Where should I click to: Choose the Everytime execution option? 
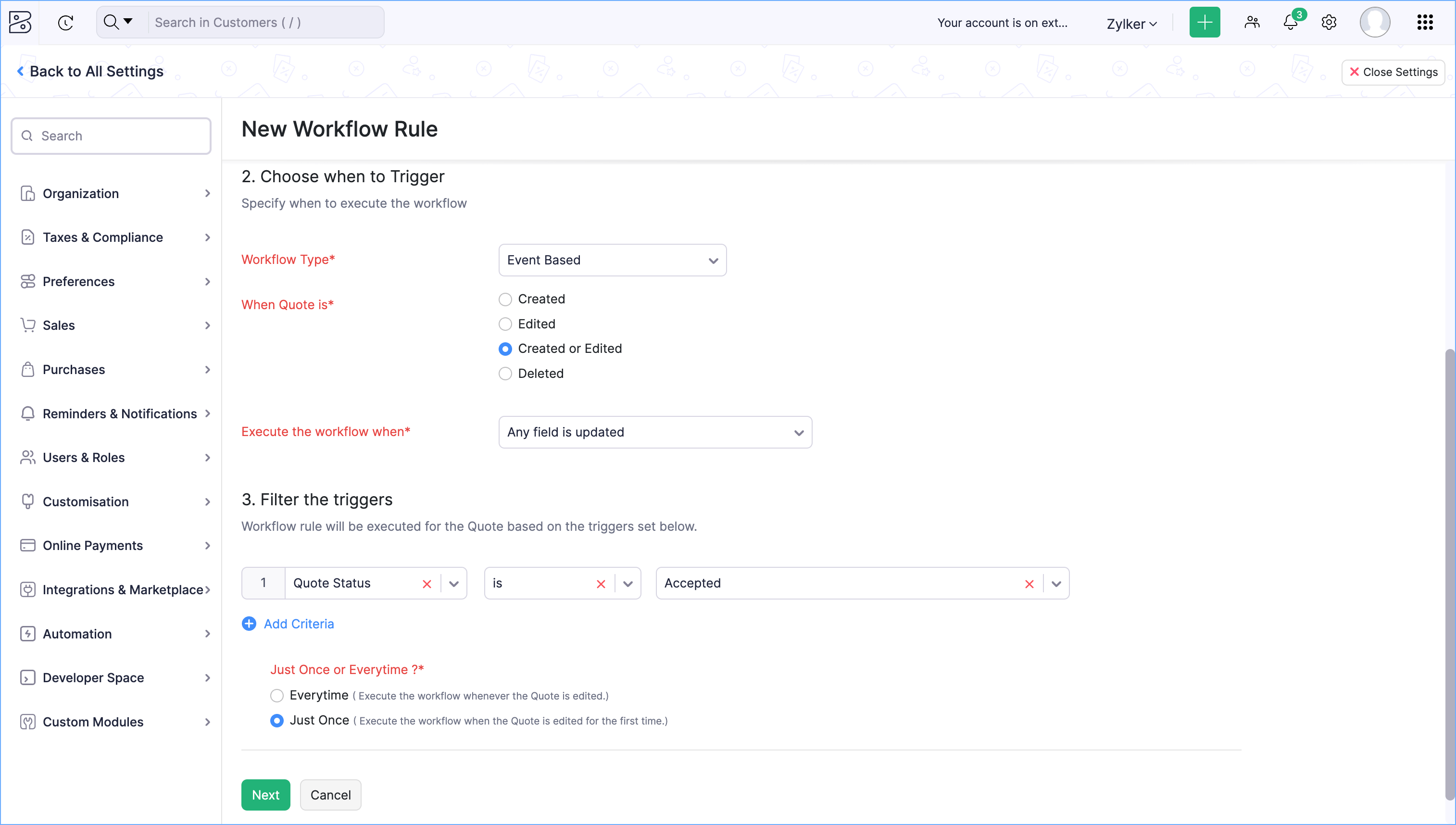276,695
